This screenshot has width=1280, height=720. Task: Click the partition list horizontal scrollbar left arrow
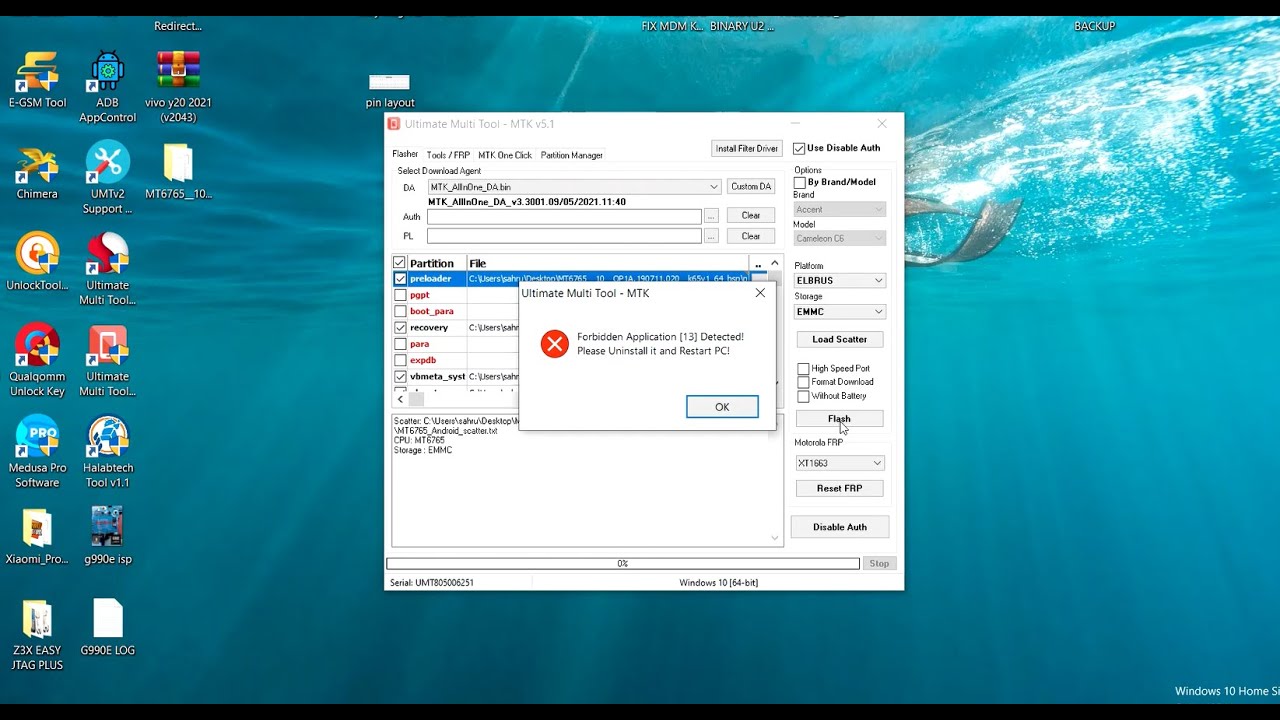pos(400,399)
